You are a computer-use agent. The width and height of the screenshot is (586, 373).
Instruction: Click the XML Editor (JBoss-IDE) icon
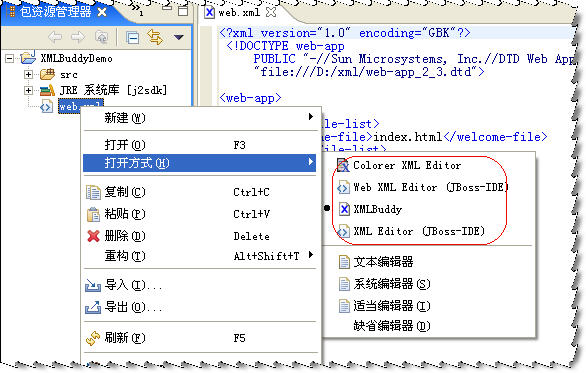(343, 231)
